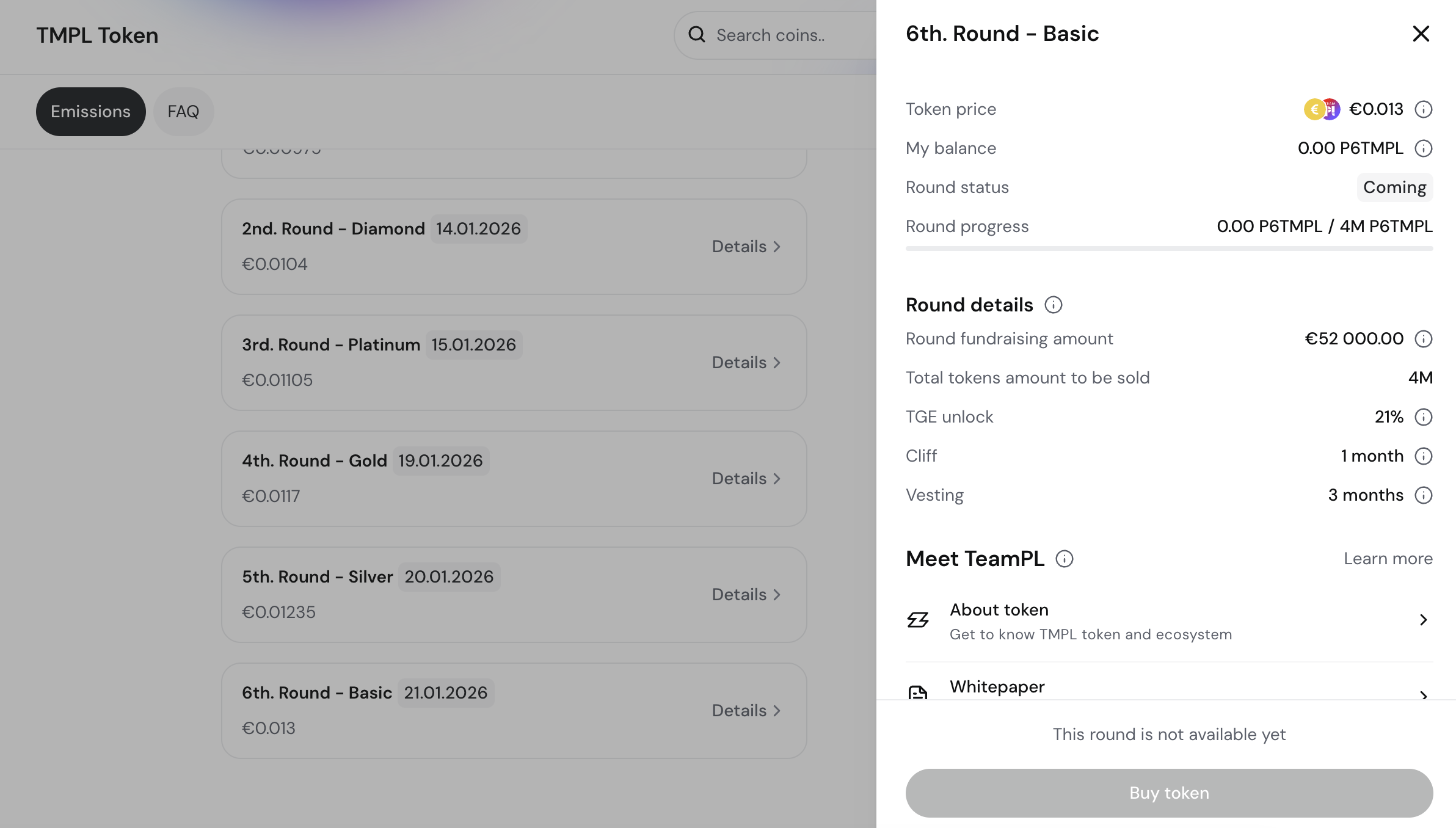Open the Round details info tooltip
This screenshot has height=828, width=1456.
[x=1053, y=305]
